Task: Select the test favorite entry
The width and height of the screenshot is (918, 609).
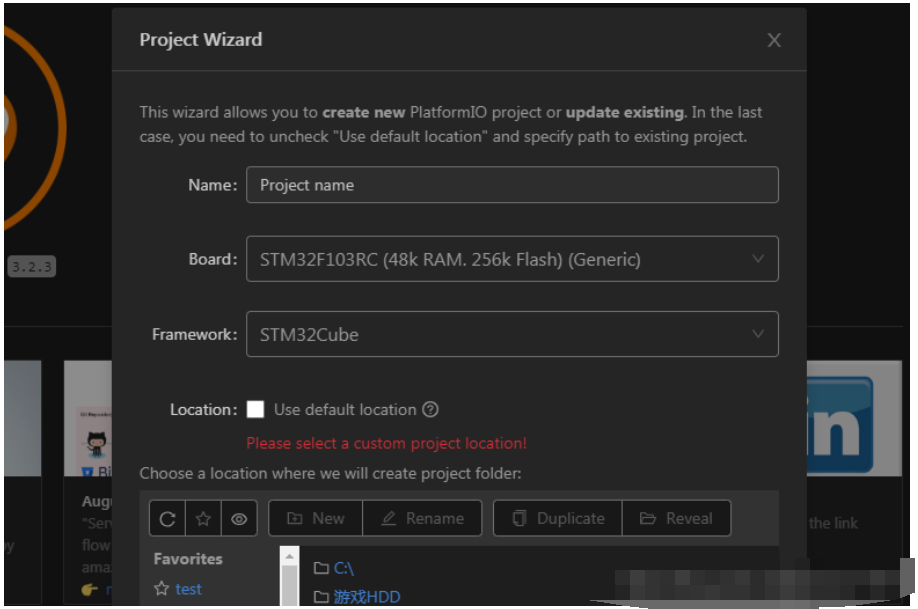Action: (188, 589)
